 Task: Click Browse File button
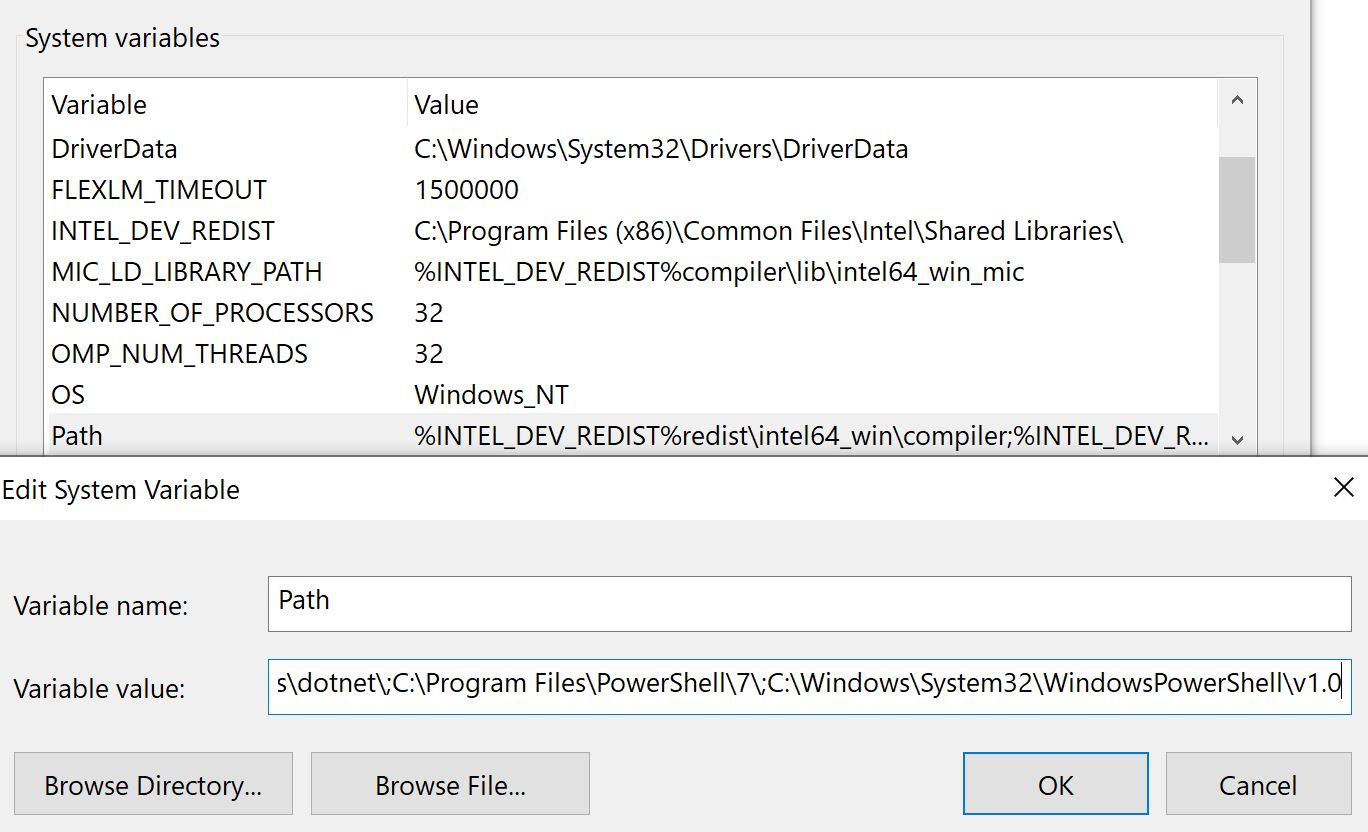point(450,785)
